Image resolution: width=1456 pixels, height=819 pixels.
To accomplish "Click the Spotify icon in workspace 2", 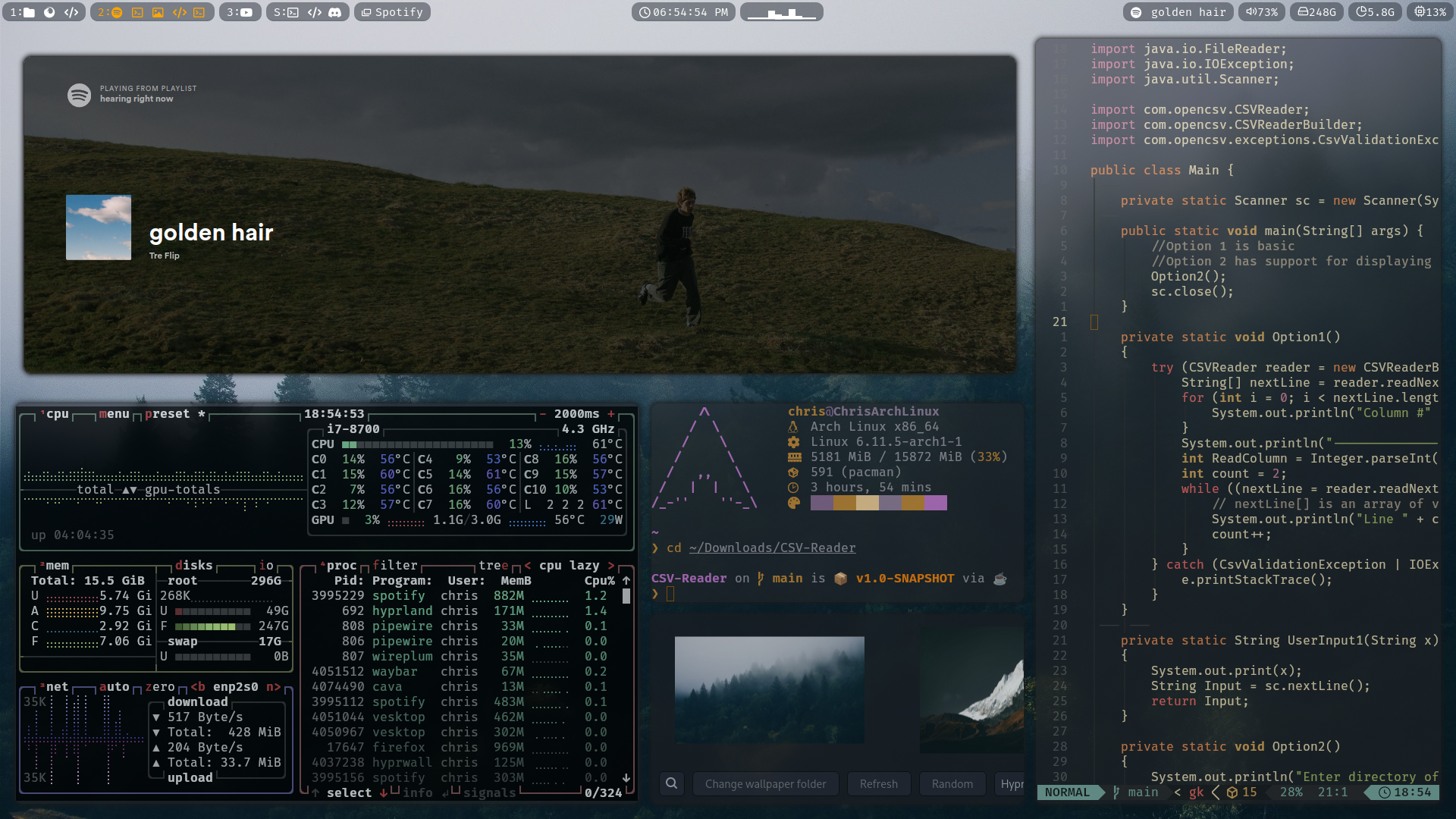I will click(117, 12).
